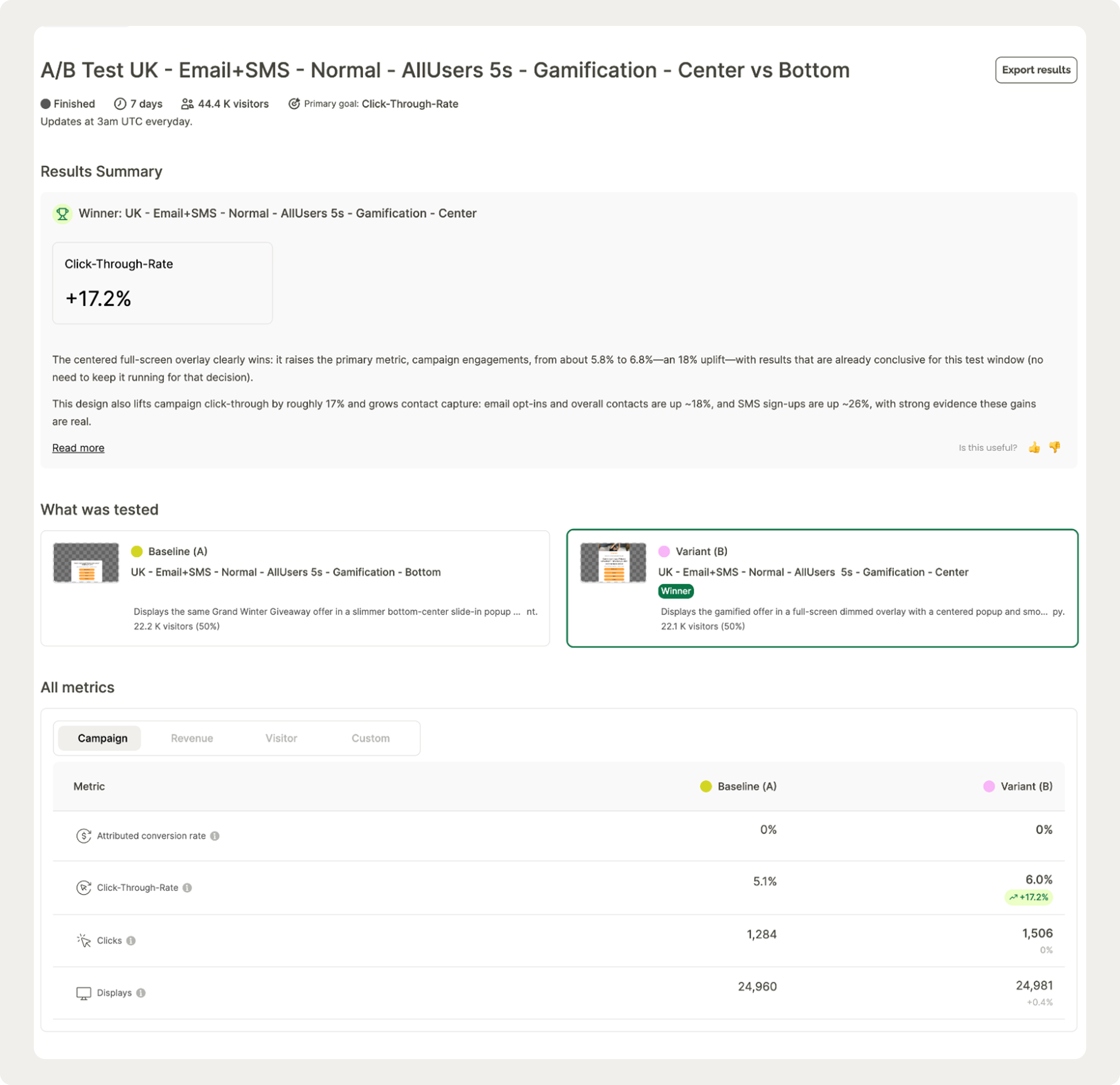Switch to the Custom tab
1120x1085 pixels.
coord(370,738)
